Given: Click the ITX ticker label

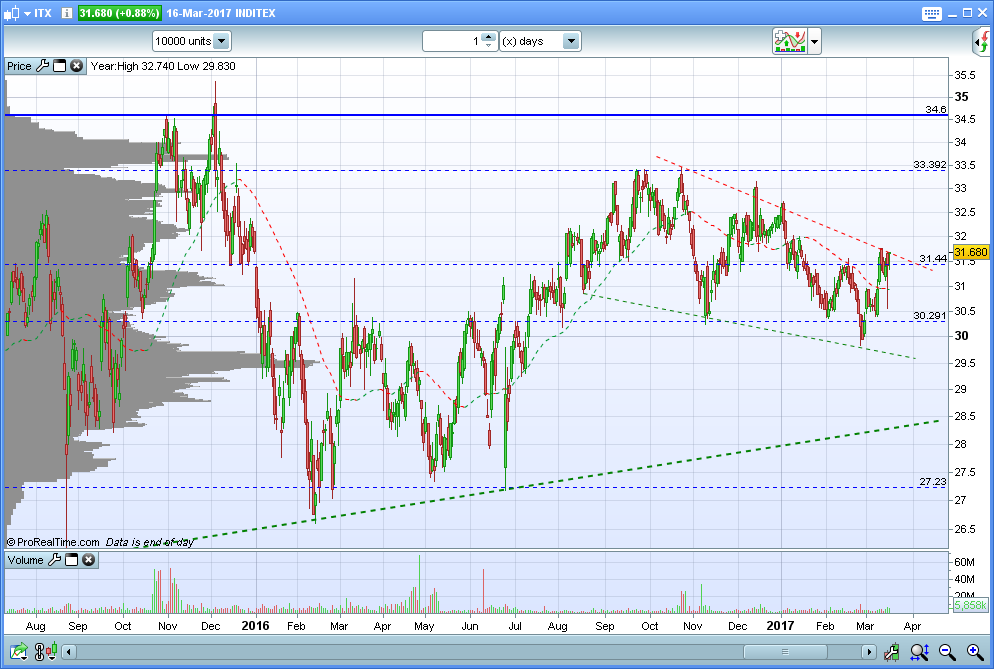Looking at the screenshot, I should (43, 13).
